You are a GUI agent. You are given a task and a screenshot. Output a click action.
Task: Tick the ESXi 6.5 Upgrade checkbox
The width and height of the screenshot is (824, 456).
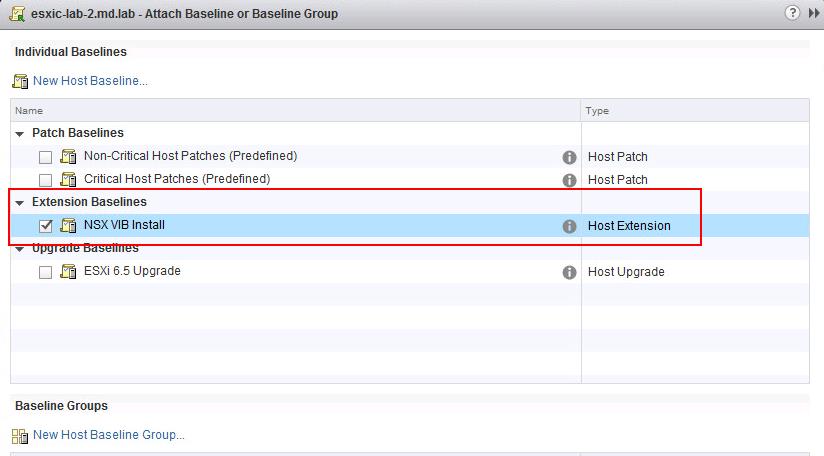(46, 272)
